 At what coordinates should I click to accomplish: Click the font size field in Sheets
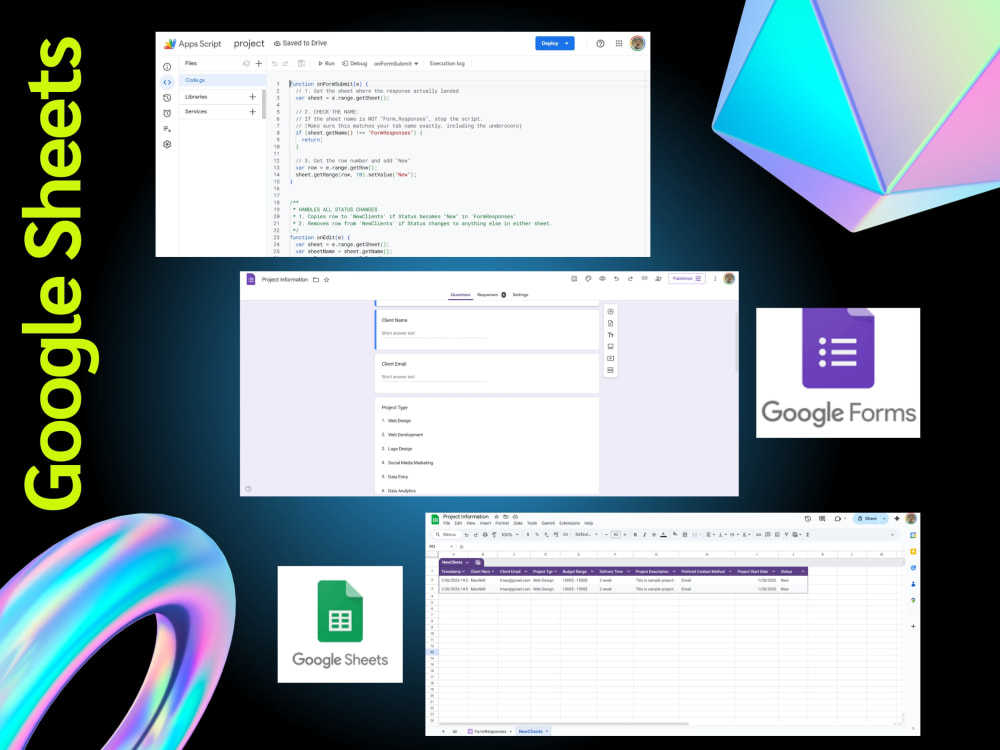tap(615, 534)
